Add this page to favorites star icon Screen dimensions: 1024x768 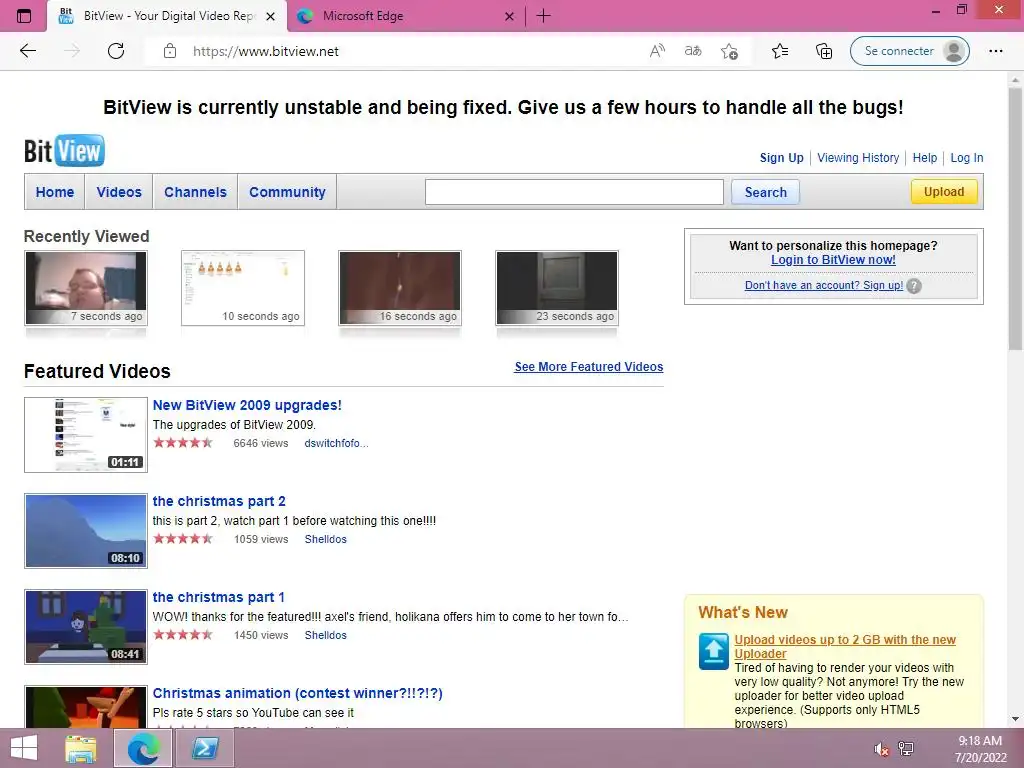[x=729, y=51]
